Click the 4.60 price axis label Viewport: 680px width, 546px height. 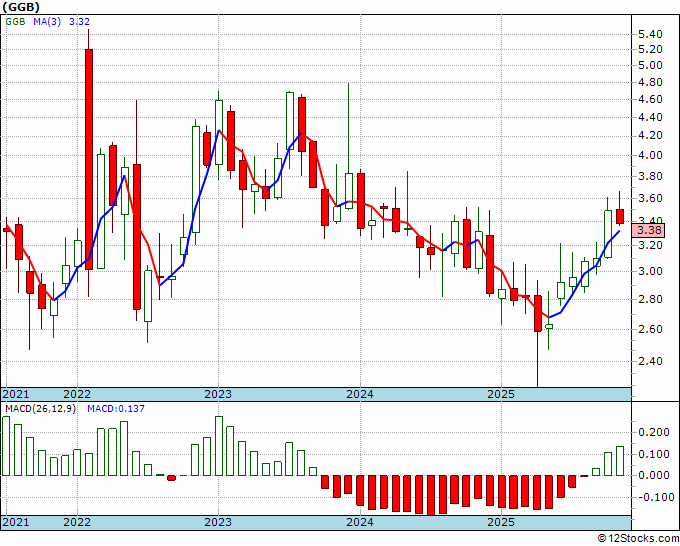(650, 99)
